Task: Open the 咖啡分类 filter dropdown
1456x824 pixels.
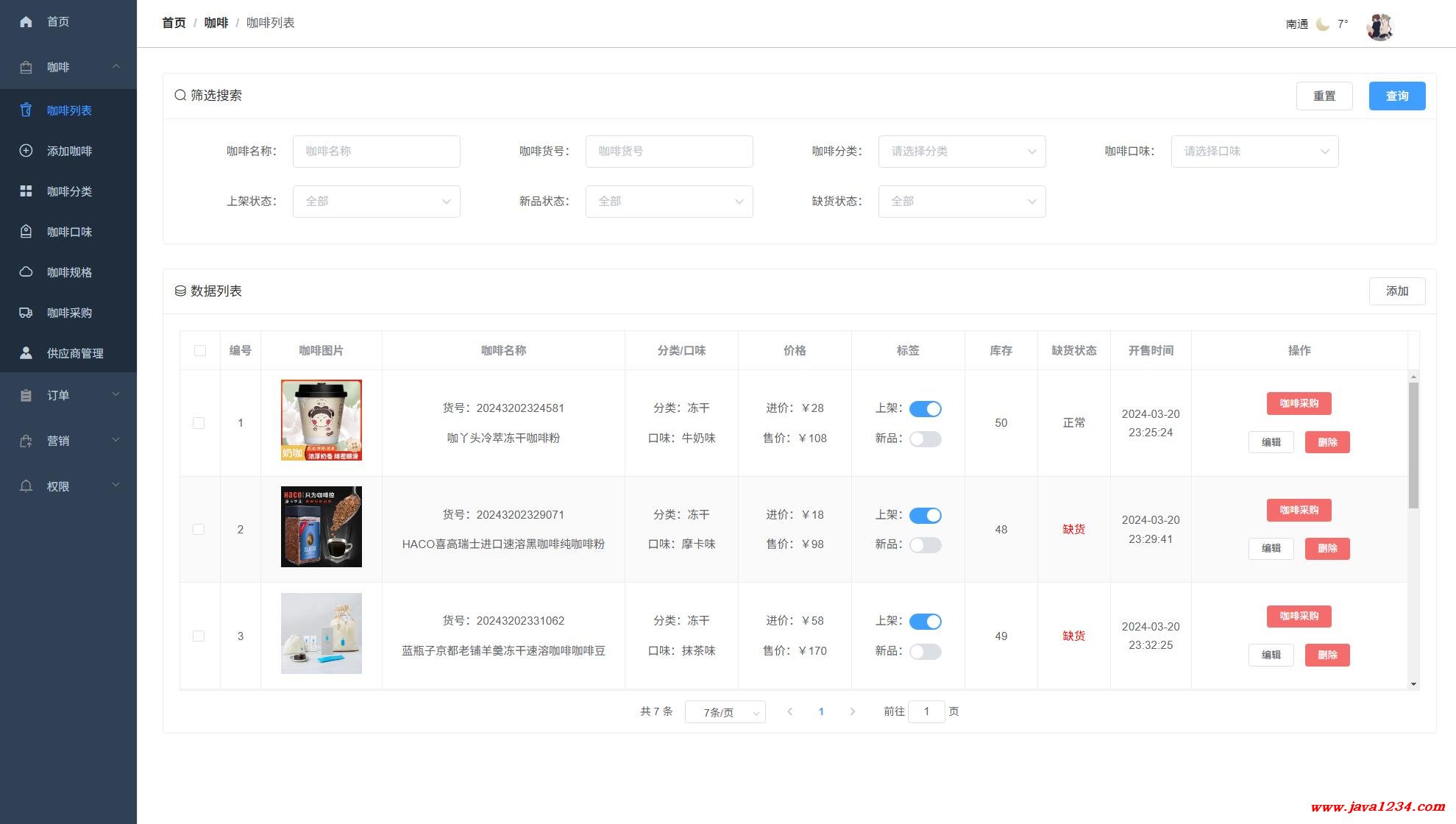Action: point(962,152)
